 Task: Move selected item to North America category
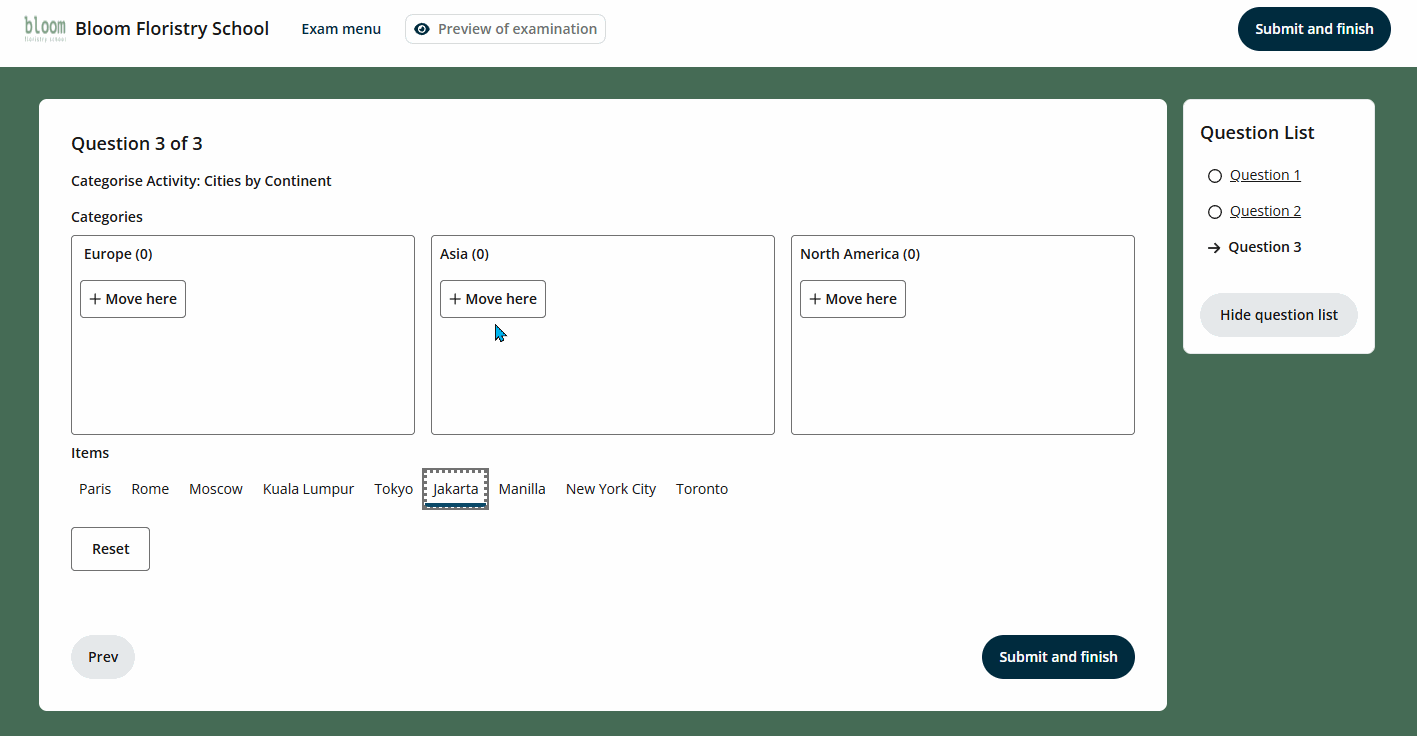[853, 299]
